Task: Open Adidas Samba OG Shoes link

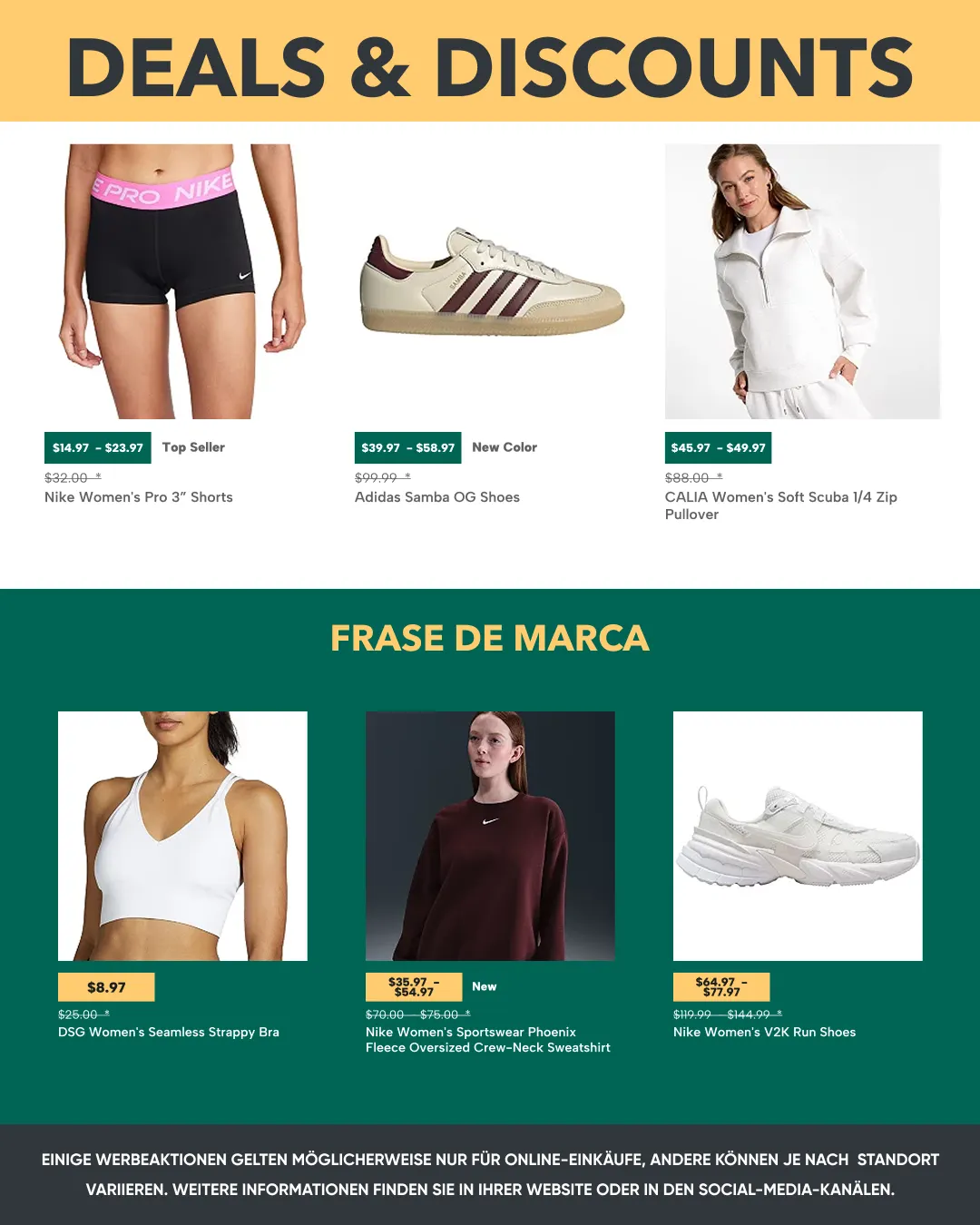Action: (437, 497)
